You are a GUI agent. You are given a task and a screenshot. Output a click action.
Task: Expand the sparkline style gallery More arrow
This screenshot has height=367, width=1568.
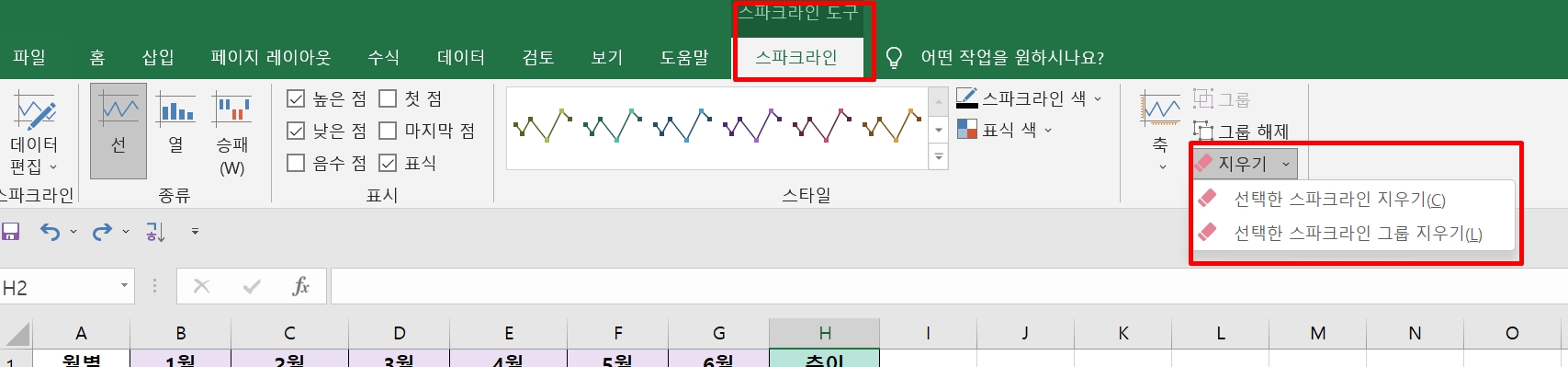tap(939, 157)
